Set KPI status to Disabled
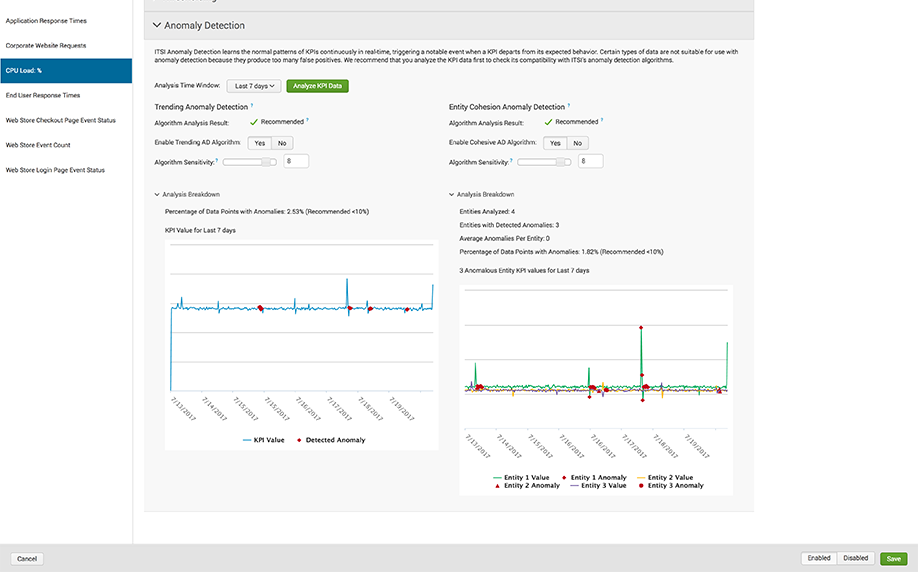 click(x=855, y=558)
